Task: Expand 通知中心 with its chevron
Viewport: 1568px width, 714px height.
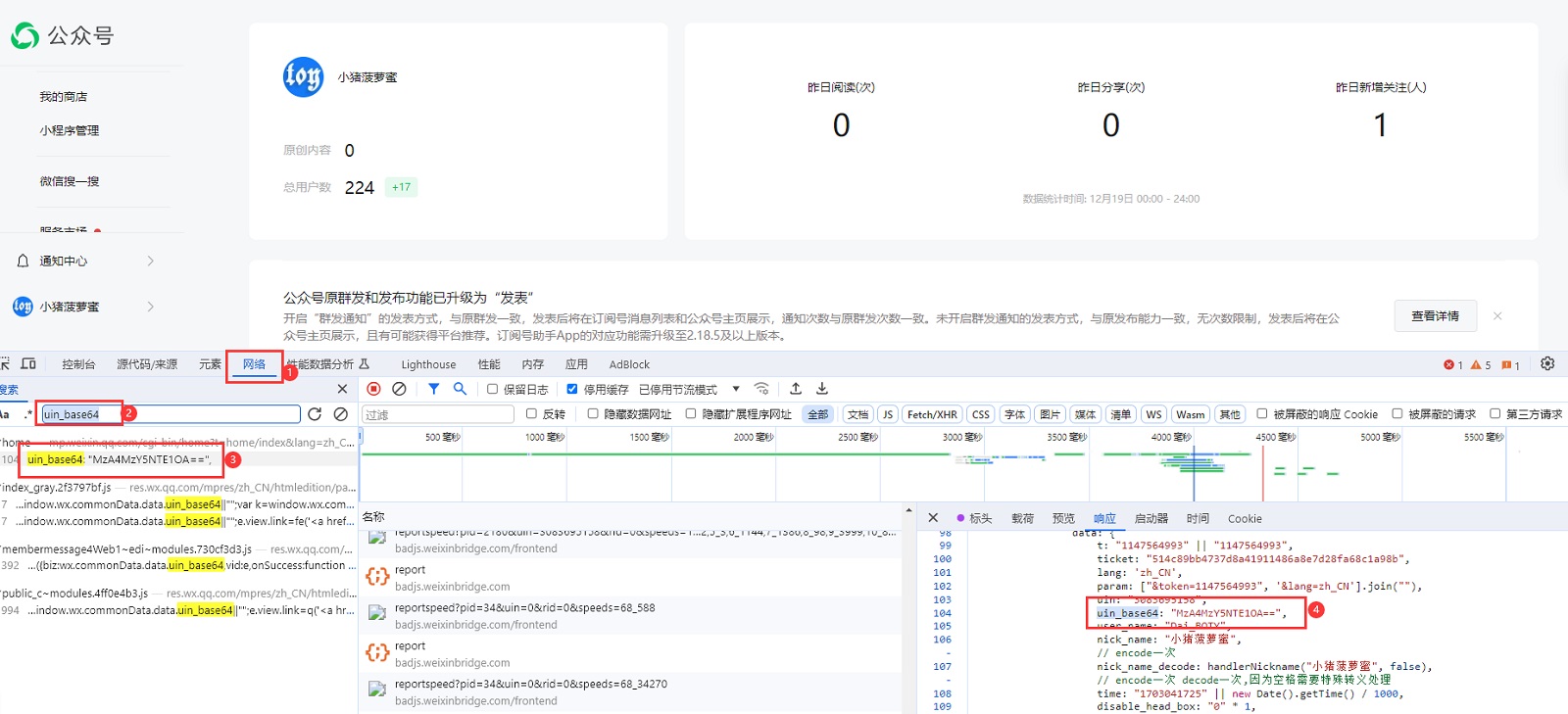Action: click(150, 261)
